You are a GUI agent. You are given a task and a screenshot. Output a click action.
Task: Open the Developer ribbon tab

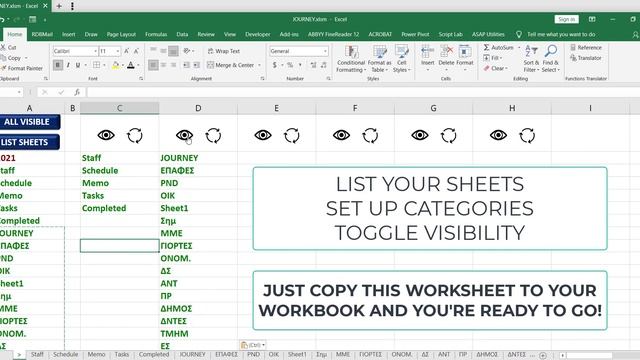point(258,34)
